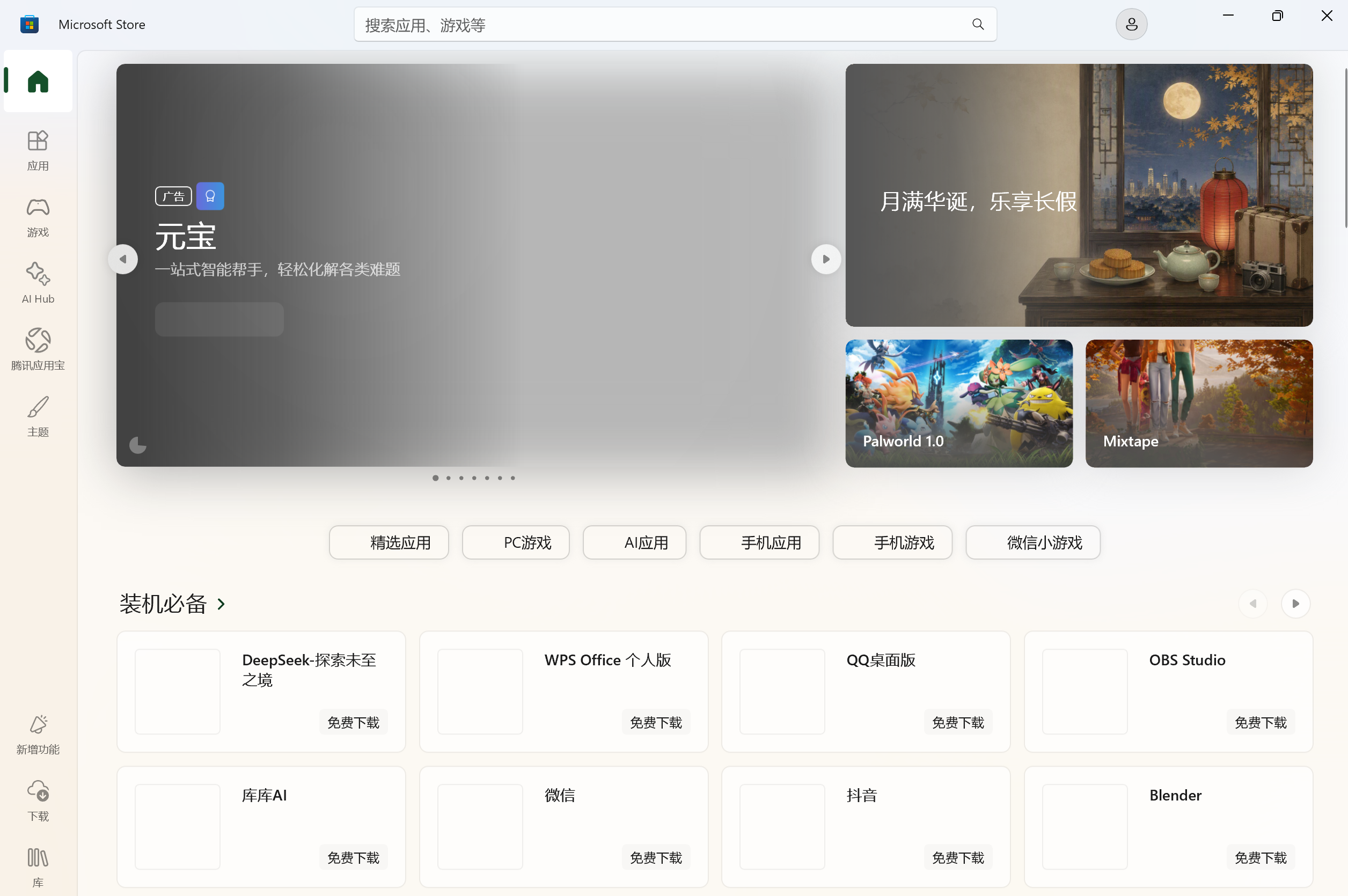This screenshot has height=896, width=1348.
Task: Click the WPS Office 个人版 app name
Action: tap(608, 660)
